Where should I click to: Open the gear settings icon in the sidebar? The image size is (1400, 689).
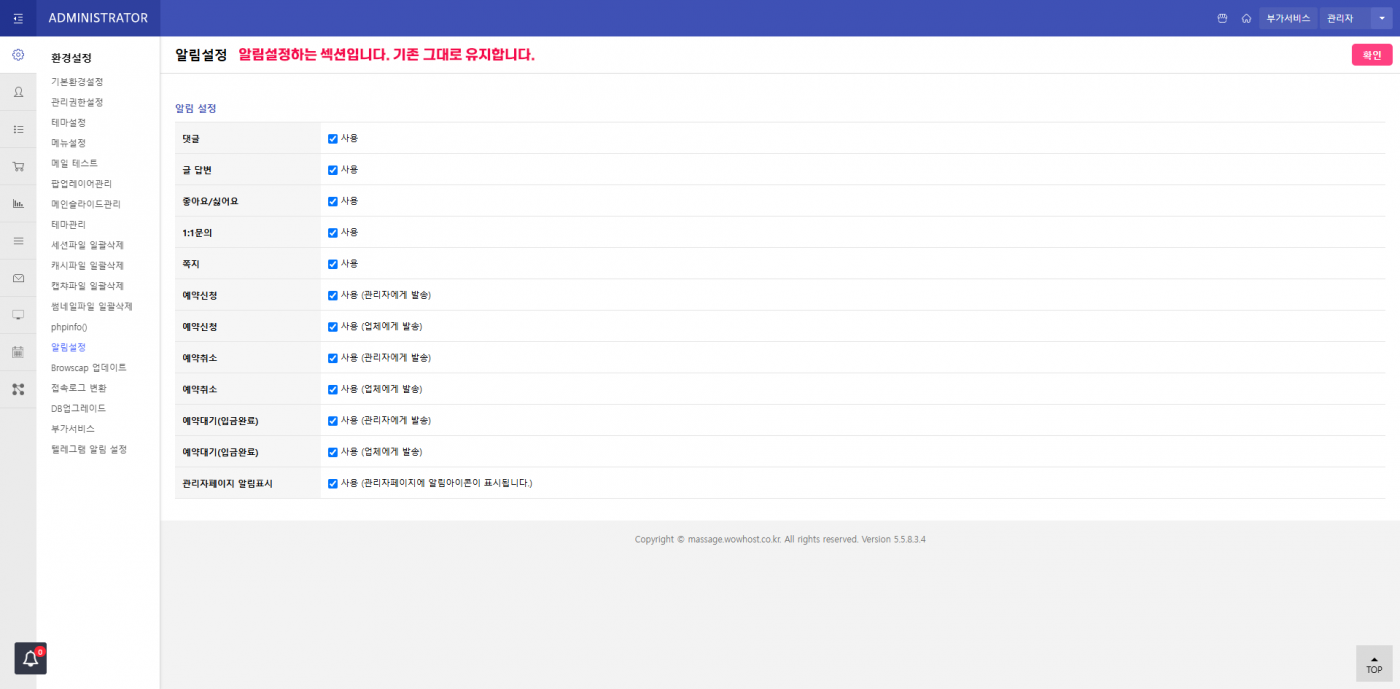(18, 55)
